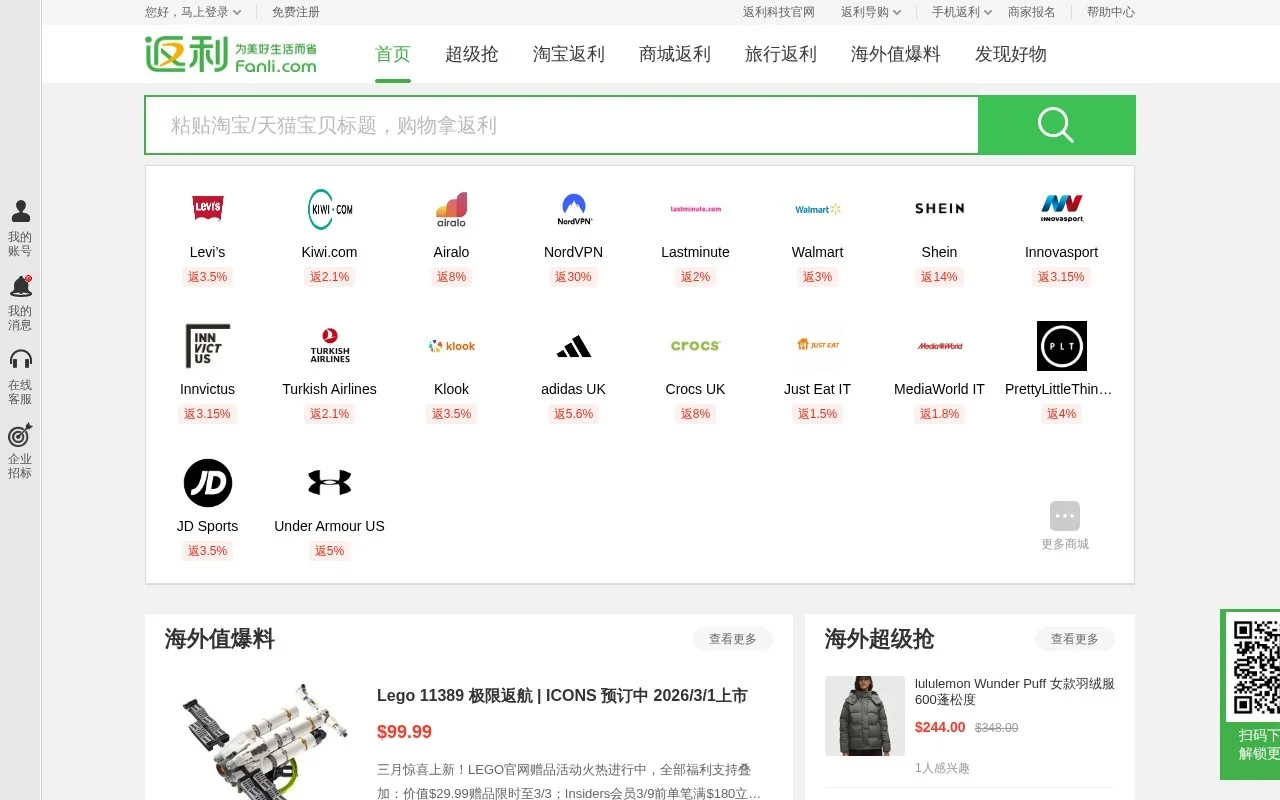Select the Klook store logo
Image resolution: width=1280 pixels, height=800 pixels.
point(451,346)
